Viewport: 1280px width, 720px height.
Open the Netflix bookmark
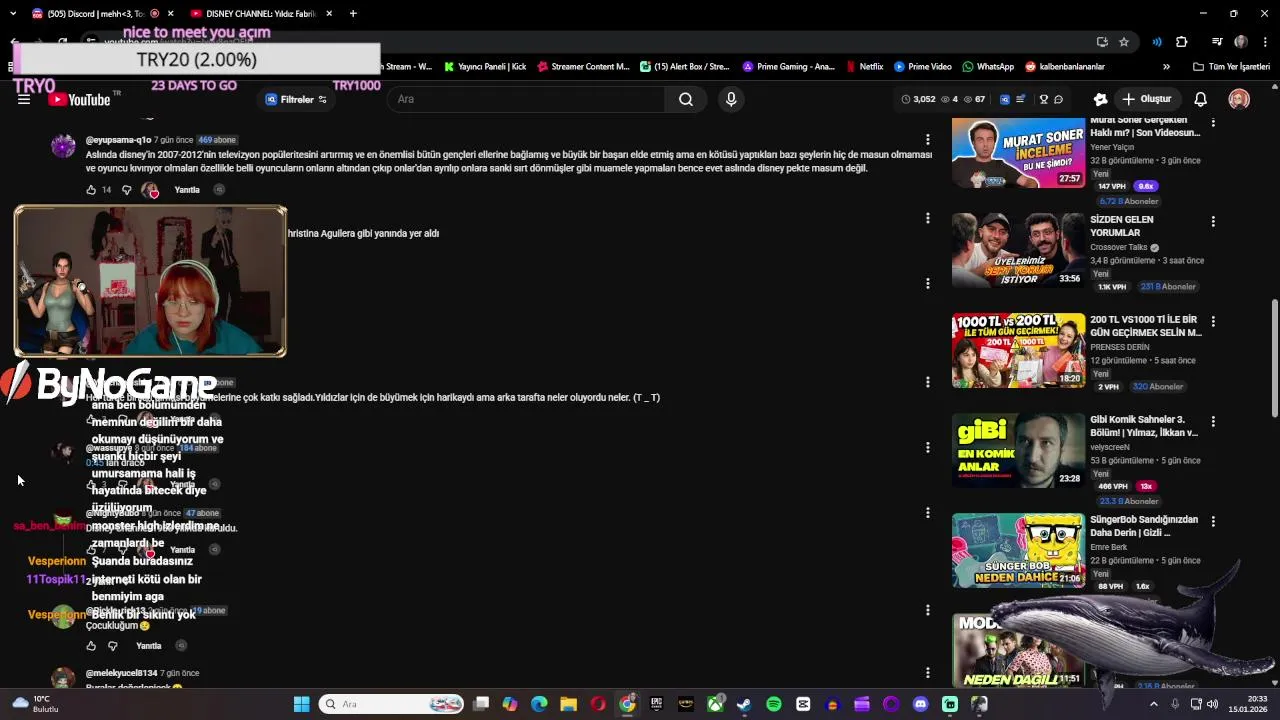(x=865, y=67)
